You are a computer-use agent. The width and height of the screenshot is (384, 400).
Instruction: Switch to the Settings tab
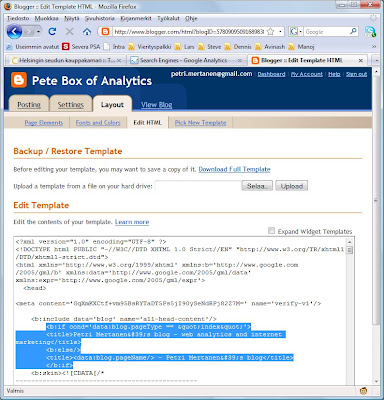pos(71,105)
